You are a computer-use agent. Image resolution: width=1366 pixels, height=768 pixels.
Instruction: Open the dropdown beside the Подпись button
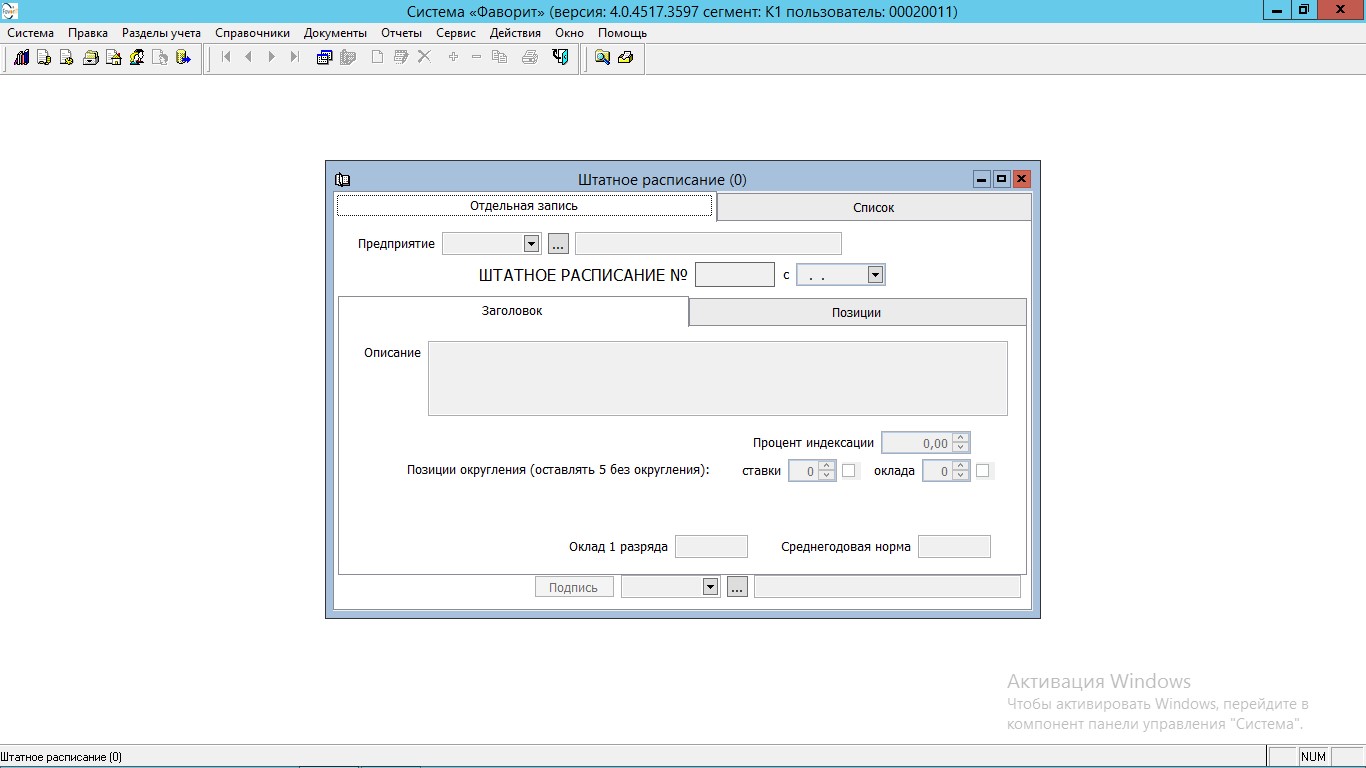tap(710, 587)
